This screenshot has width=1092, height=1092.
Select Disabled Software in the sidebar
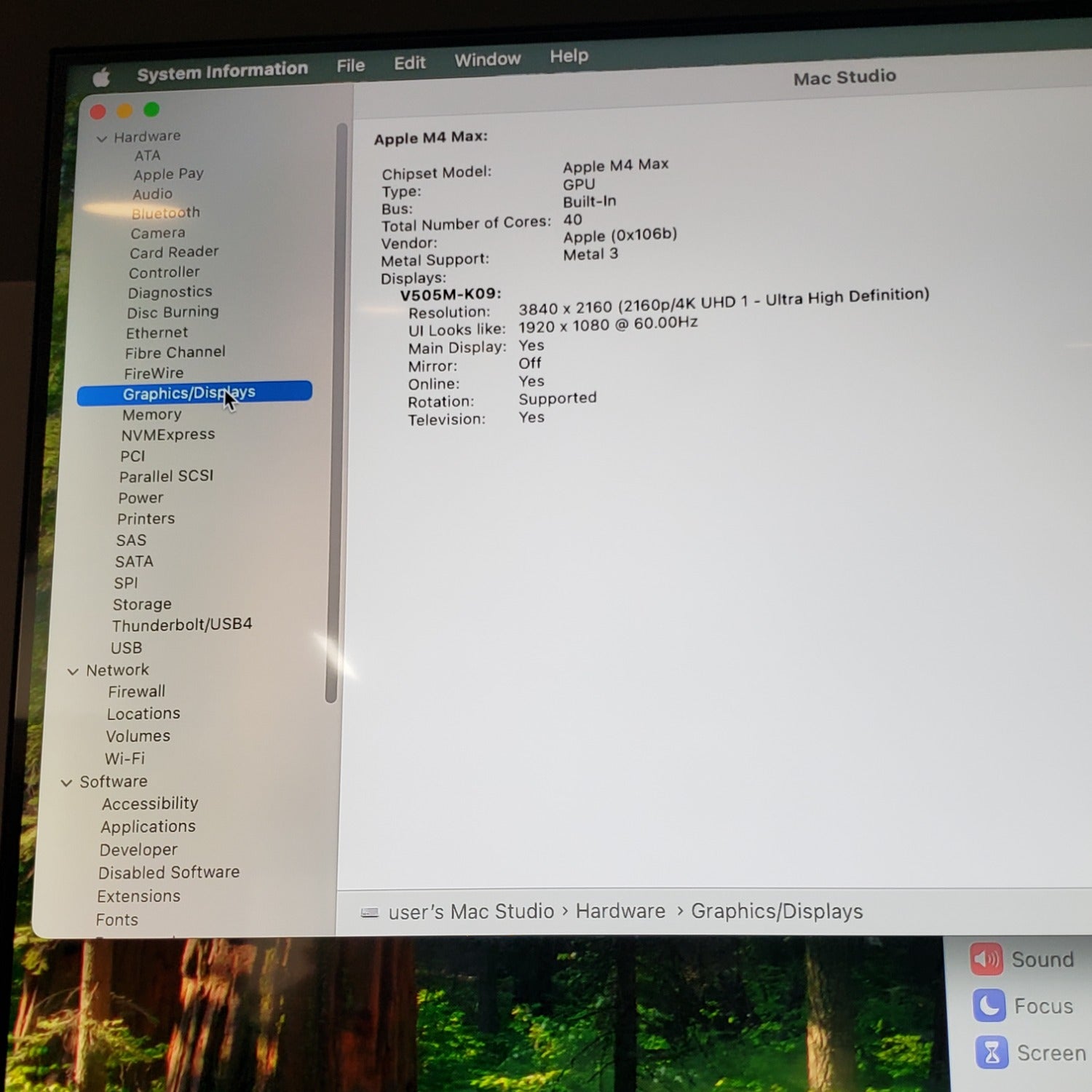(x=169, y=872)
